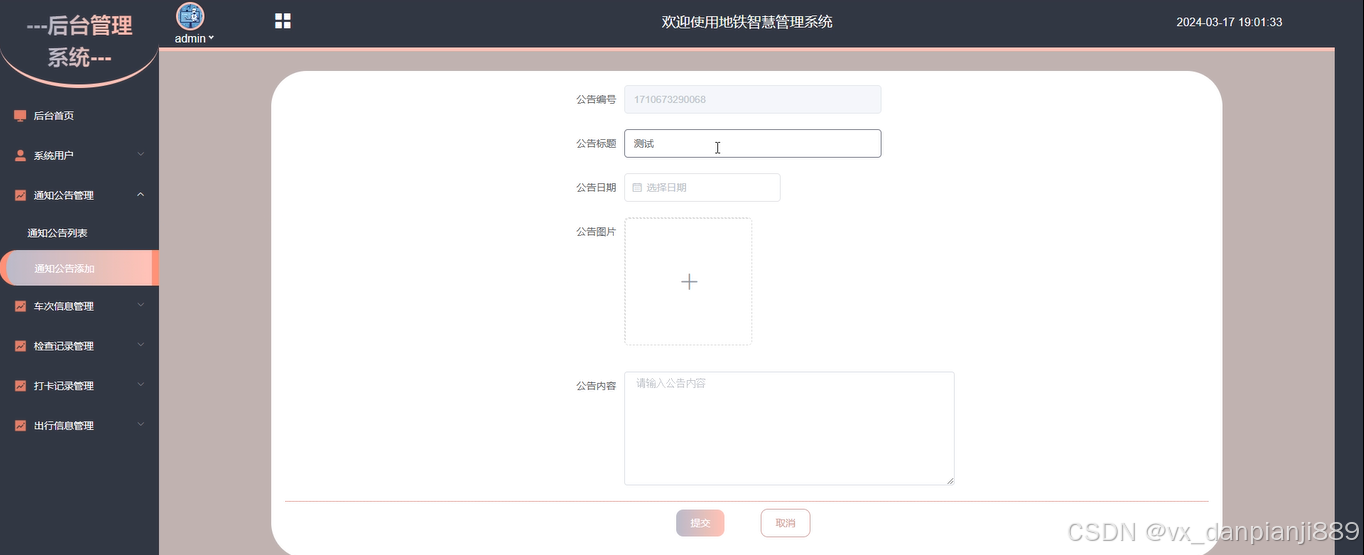
Task: Expand the 车次信息管理 chevron
Action: point(141,305)
